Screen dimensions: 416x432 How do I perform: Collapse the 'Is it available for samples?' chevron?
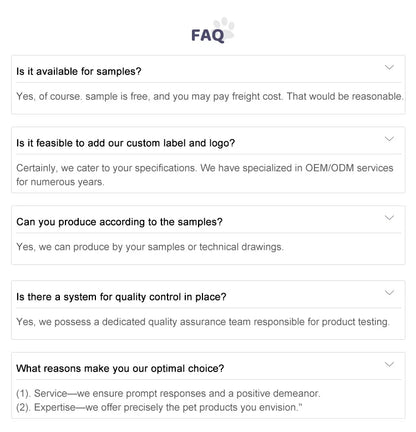389,68
